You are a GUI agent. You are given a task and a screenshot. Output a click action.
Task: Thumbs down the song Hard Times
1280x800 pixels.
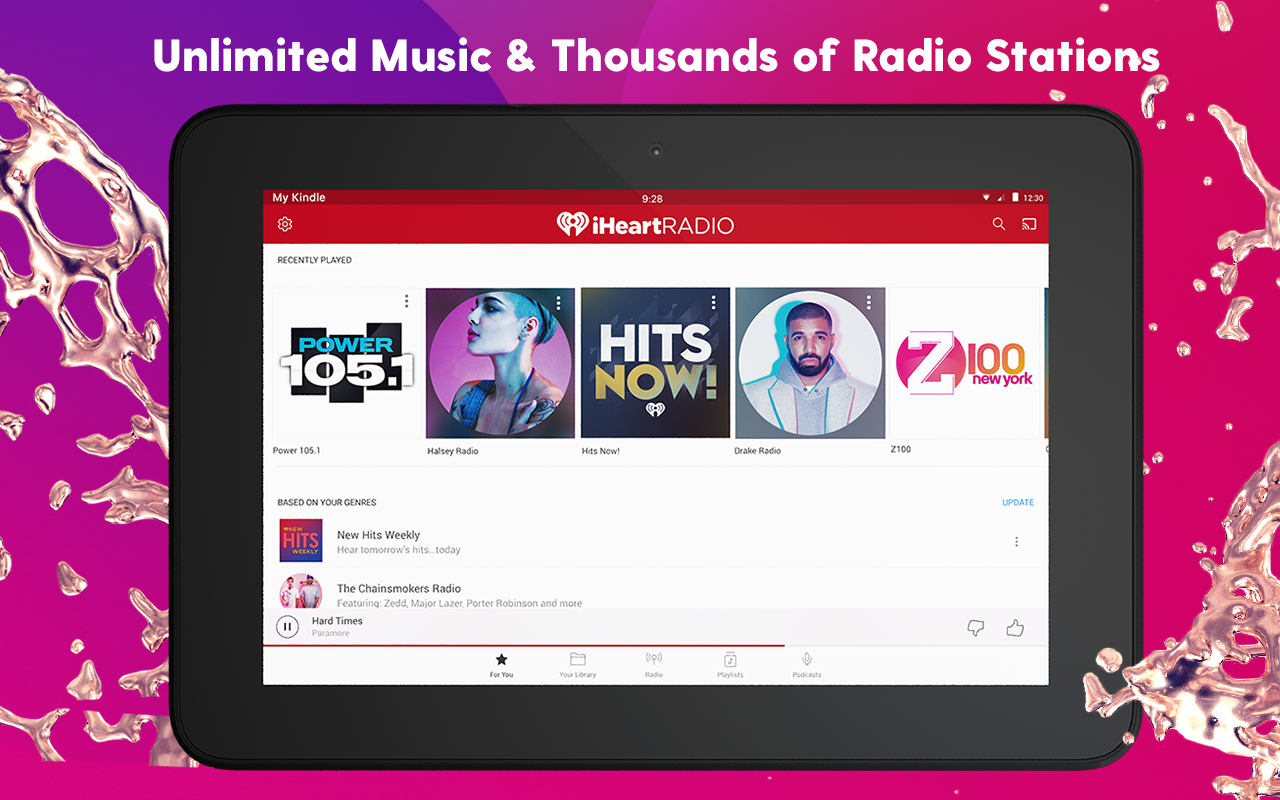coord(976,628)
